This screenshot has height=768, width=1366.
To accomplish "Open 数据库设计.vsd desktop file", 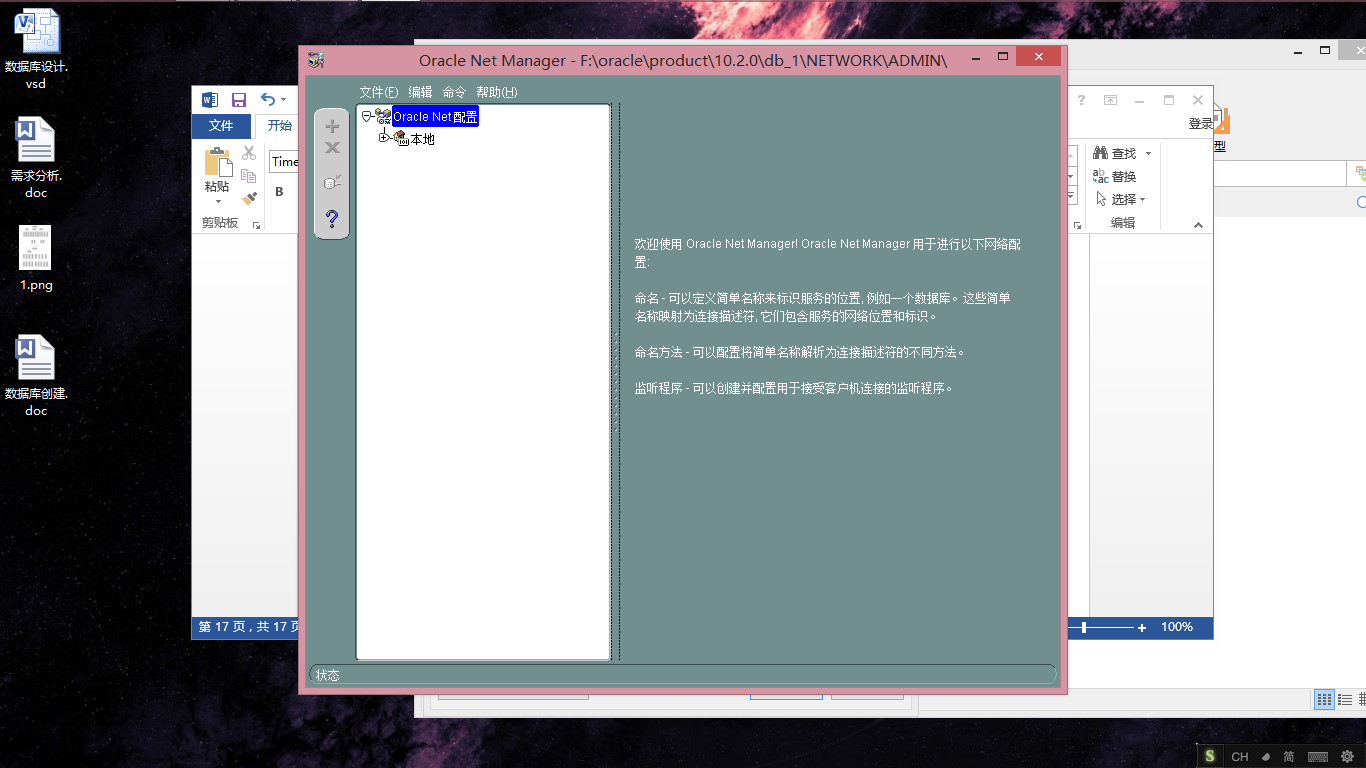I will (x=36, y=49).
